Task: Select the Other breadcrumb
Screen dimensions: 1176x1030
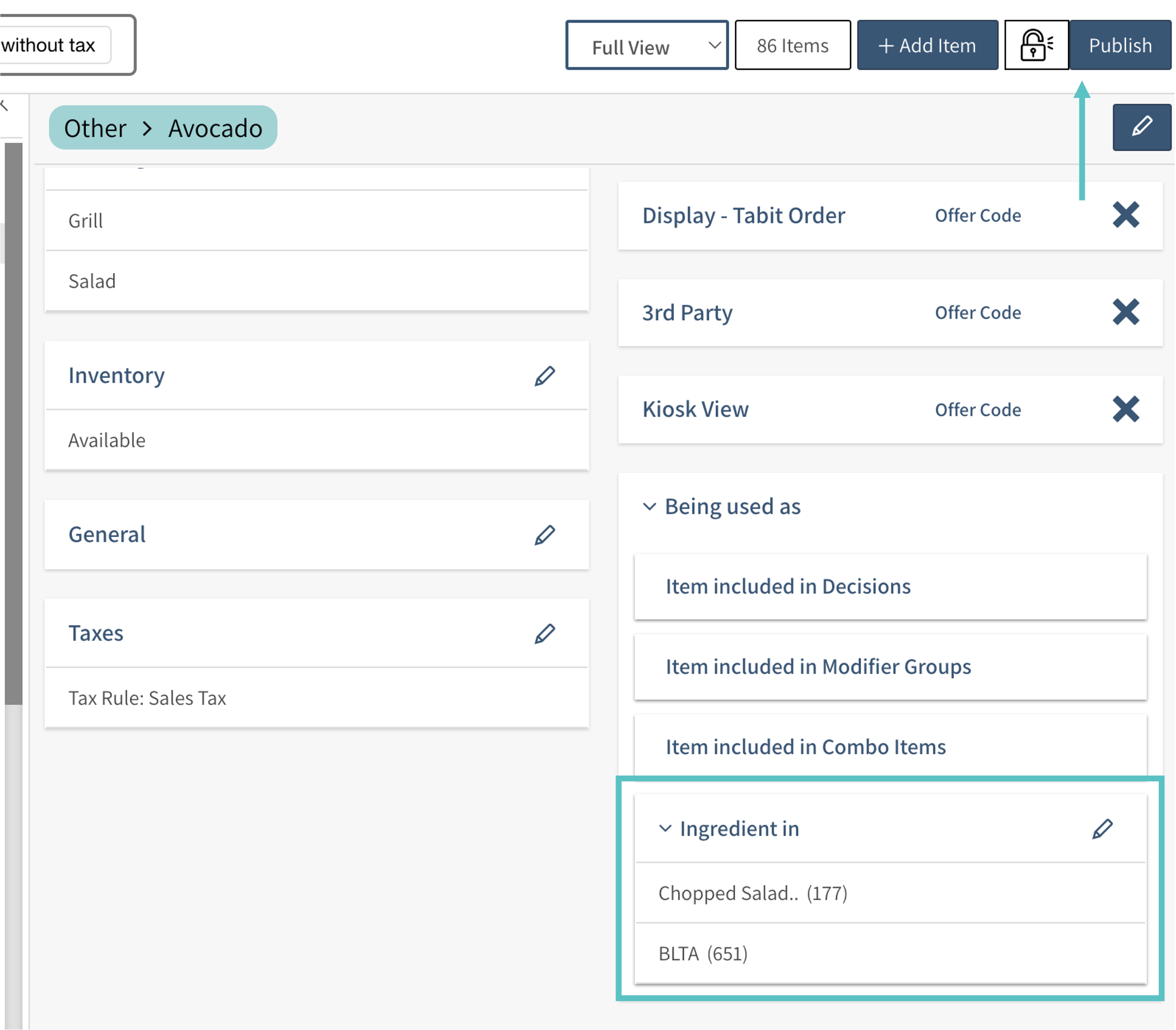Action: (x=95, y=128)
